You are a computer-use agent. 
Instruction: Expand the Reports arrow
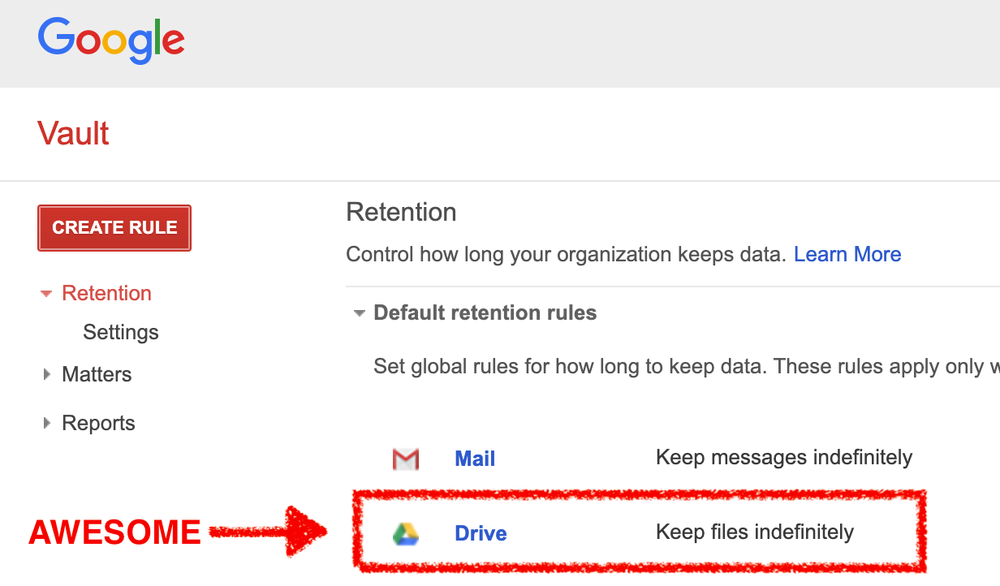pyautogui.click(x=46, y=423)
